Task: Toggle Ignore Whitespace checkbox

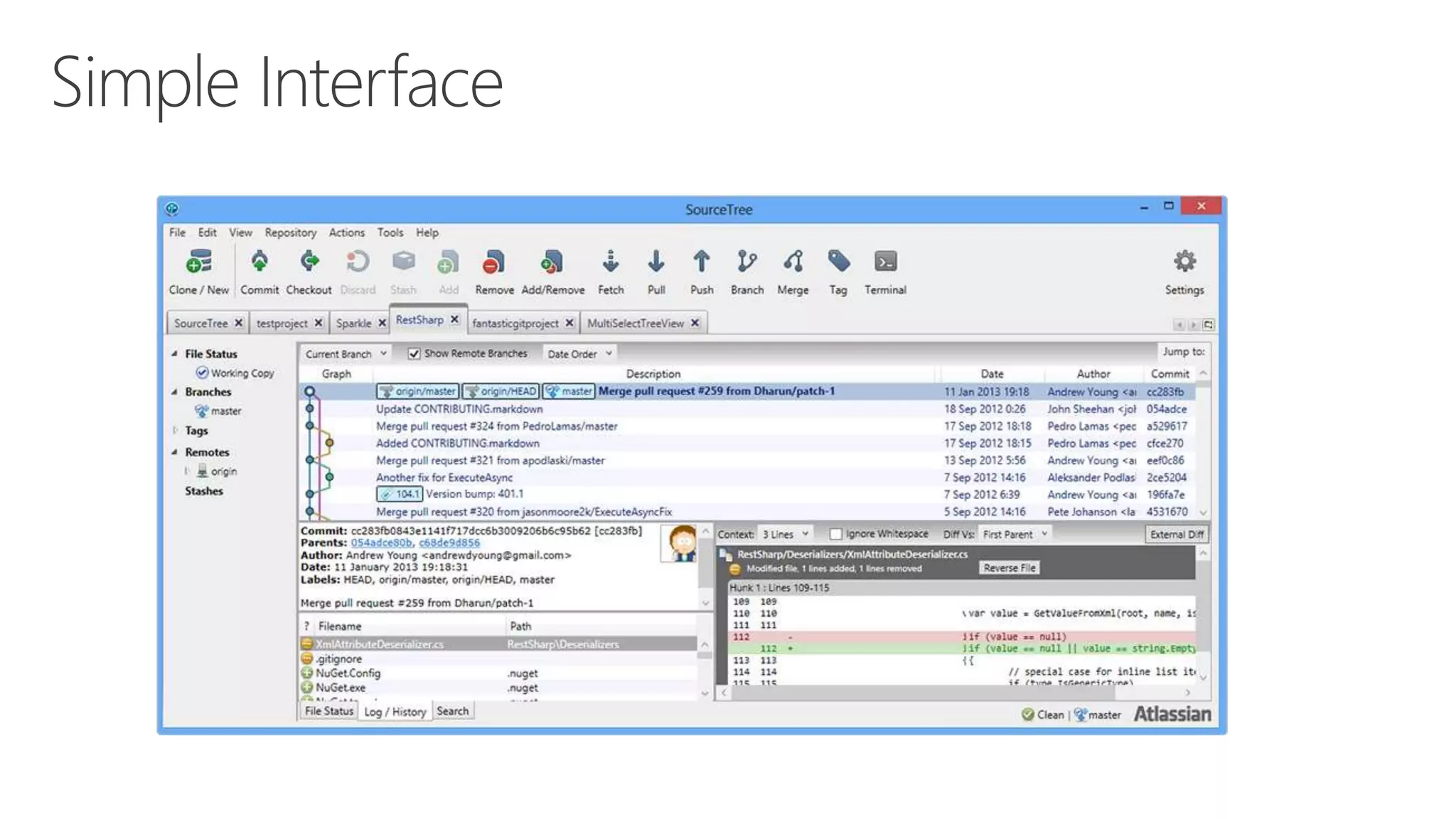Action: click(x=836, y=534)
